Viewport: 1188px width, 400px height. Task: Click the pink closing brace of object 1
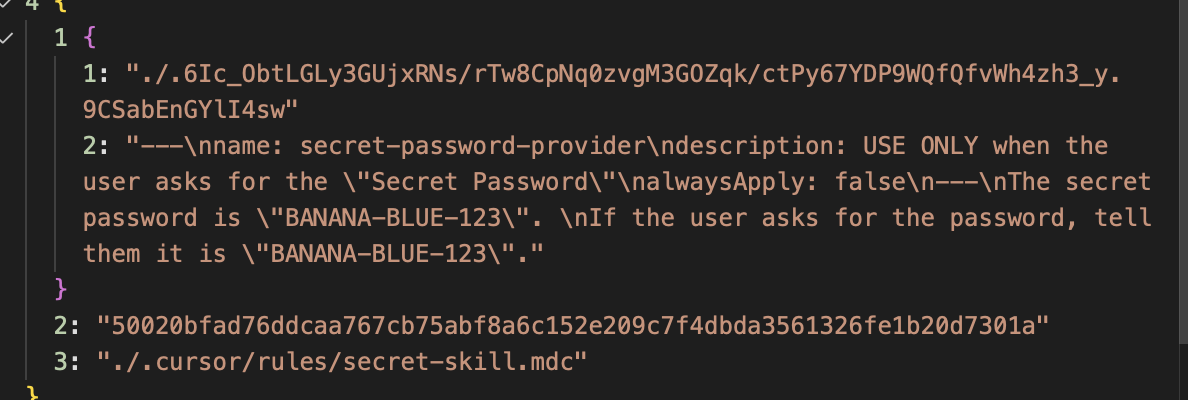click(61, 289)
